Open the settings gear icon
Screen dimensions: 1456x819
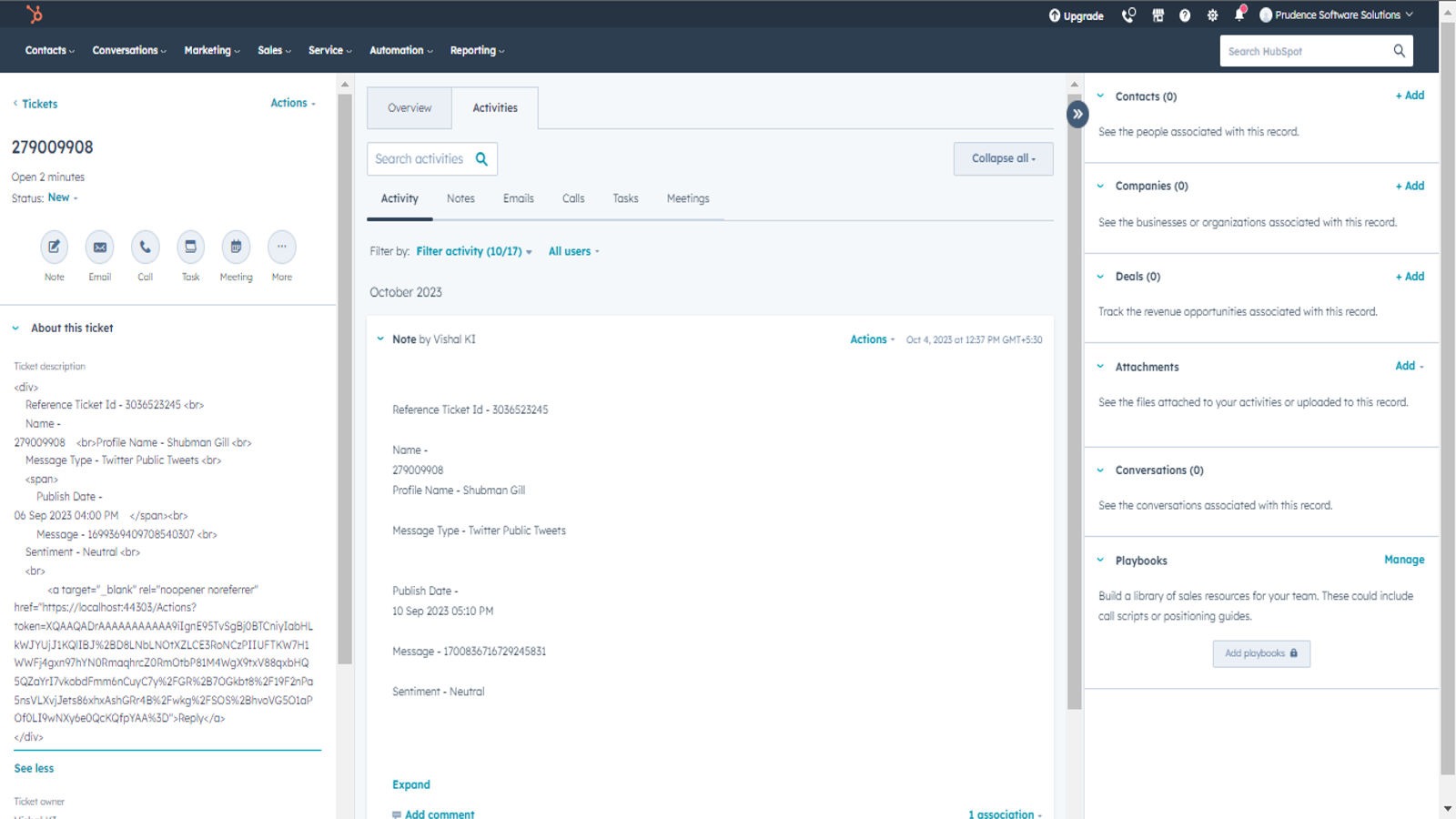(x=1211, y=15)
